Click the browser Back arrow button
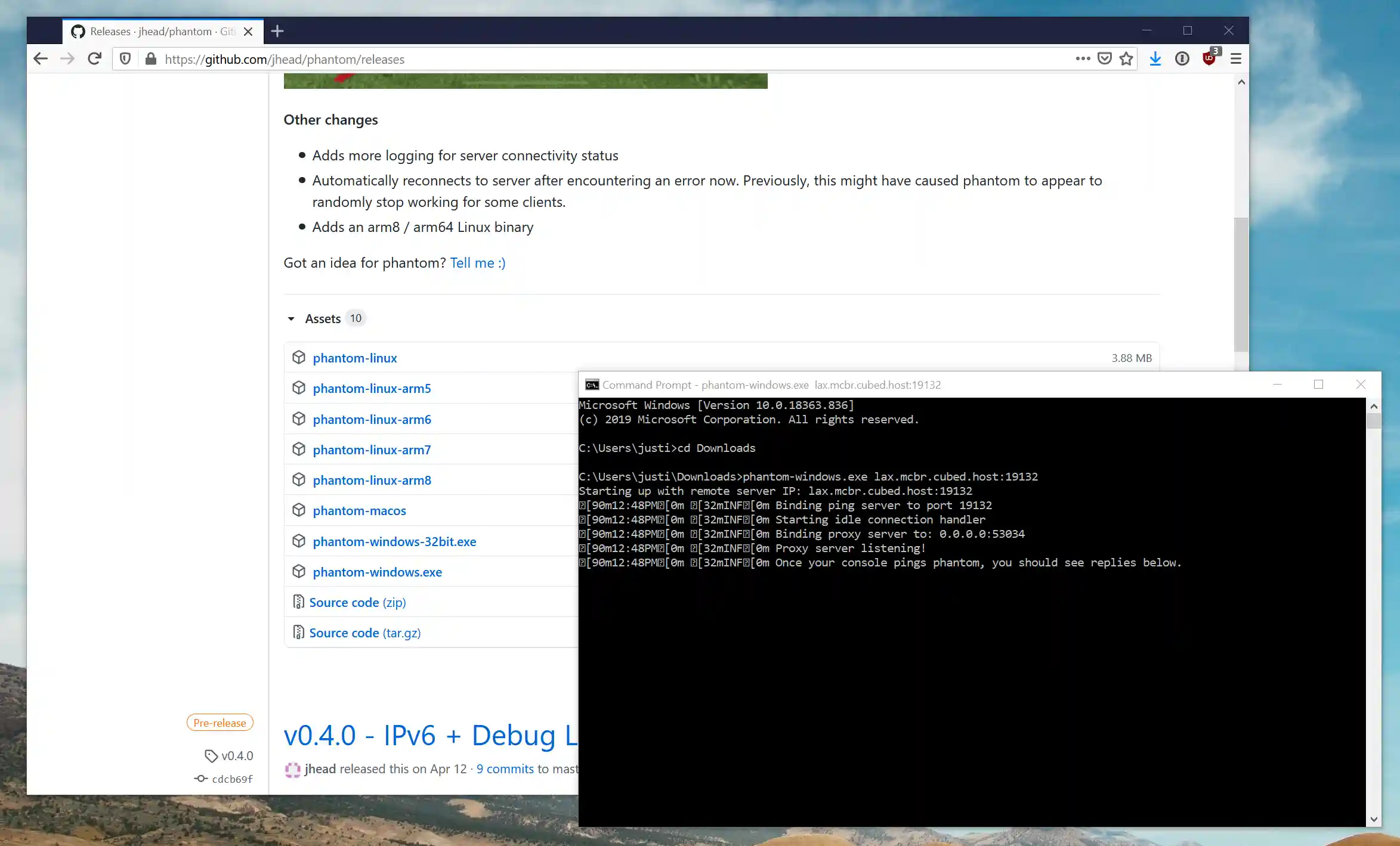Viewport: 1400px width, 846px height. pos(41,59)
